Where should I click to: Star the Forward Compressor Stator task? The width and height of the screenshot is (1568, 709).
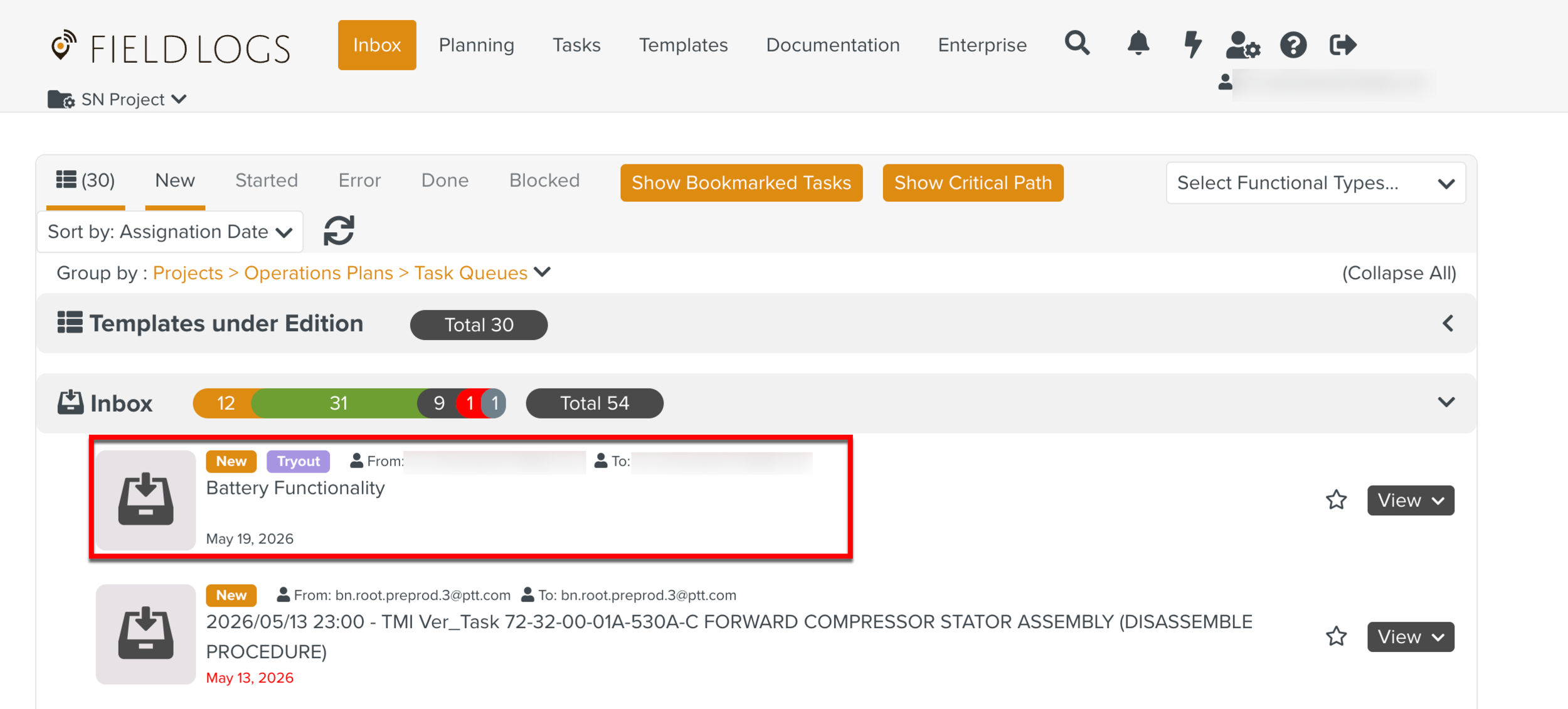point(1336,636)
